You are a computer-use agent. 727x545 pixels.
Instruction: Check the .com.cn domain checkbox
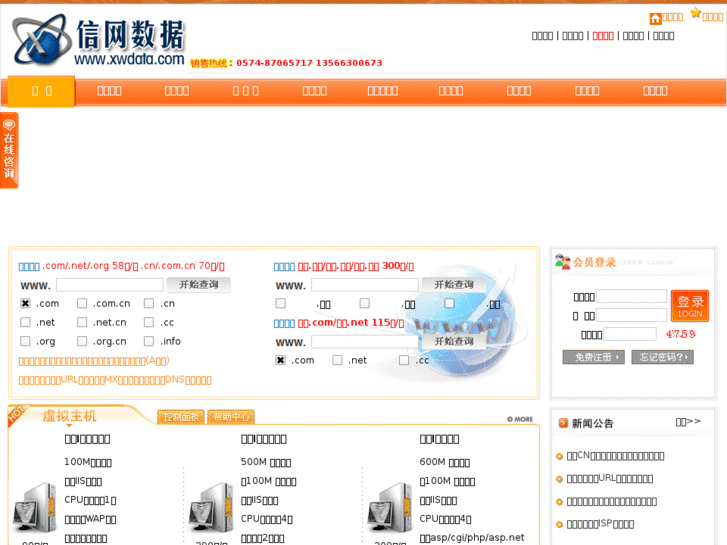[x=82, y=303]
